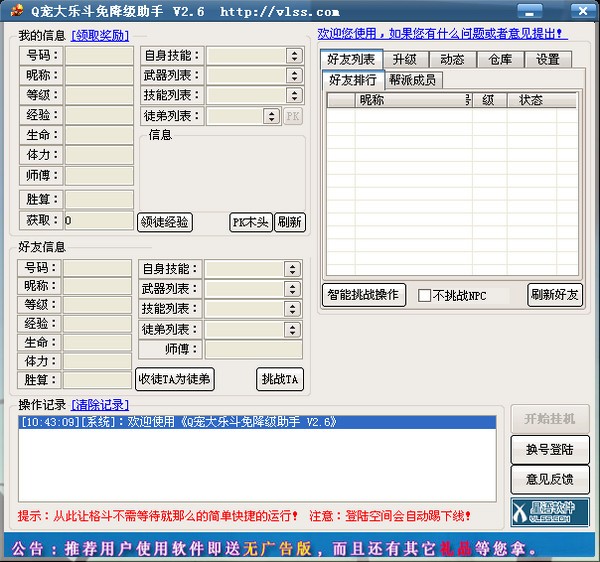The image size is (600, 562).
Task: Click the 号码 input field in 我的信息
Action: pos(99,56)
